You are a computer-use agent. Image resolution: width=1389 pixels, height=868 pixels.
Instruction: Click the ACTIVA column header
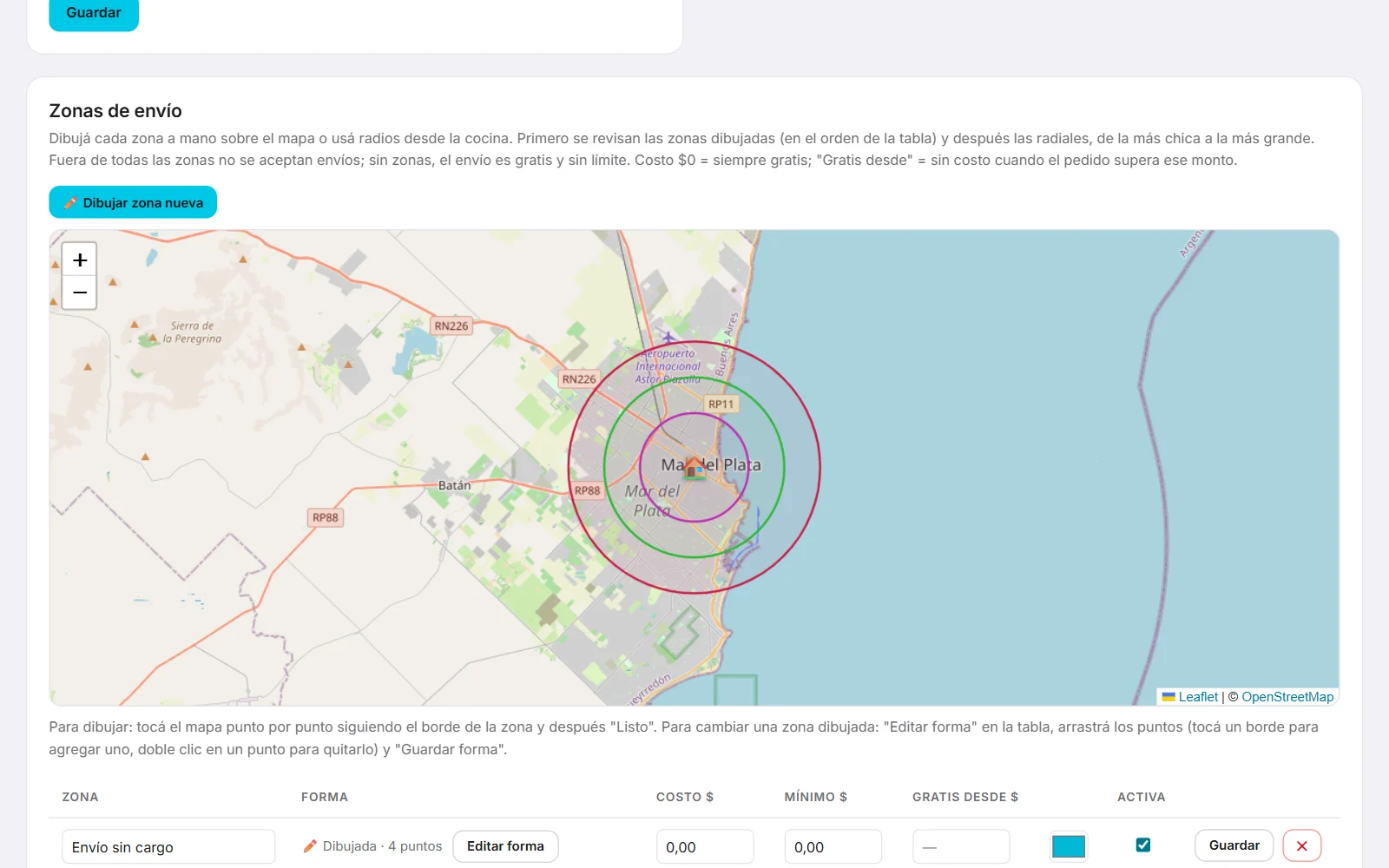tap(1142, 797)
